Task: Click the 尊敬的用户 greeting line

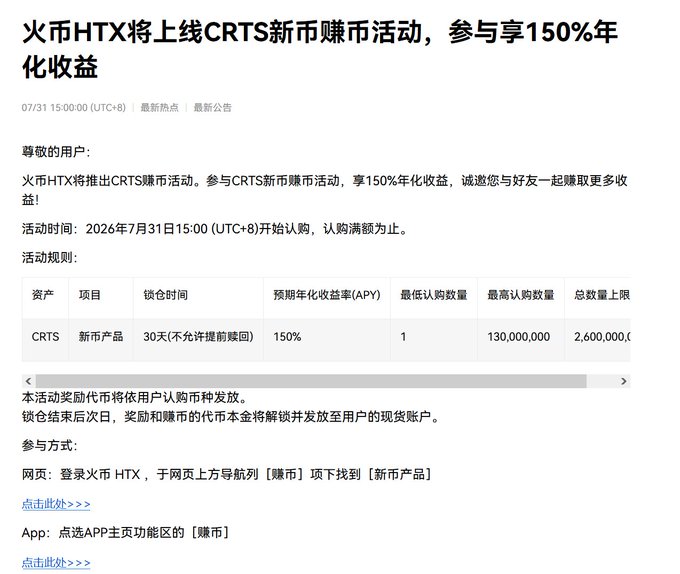Action: click(56, 152)
